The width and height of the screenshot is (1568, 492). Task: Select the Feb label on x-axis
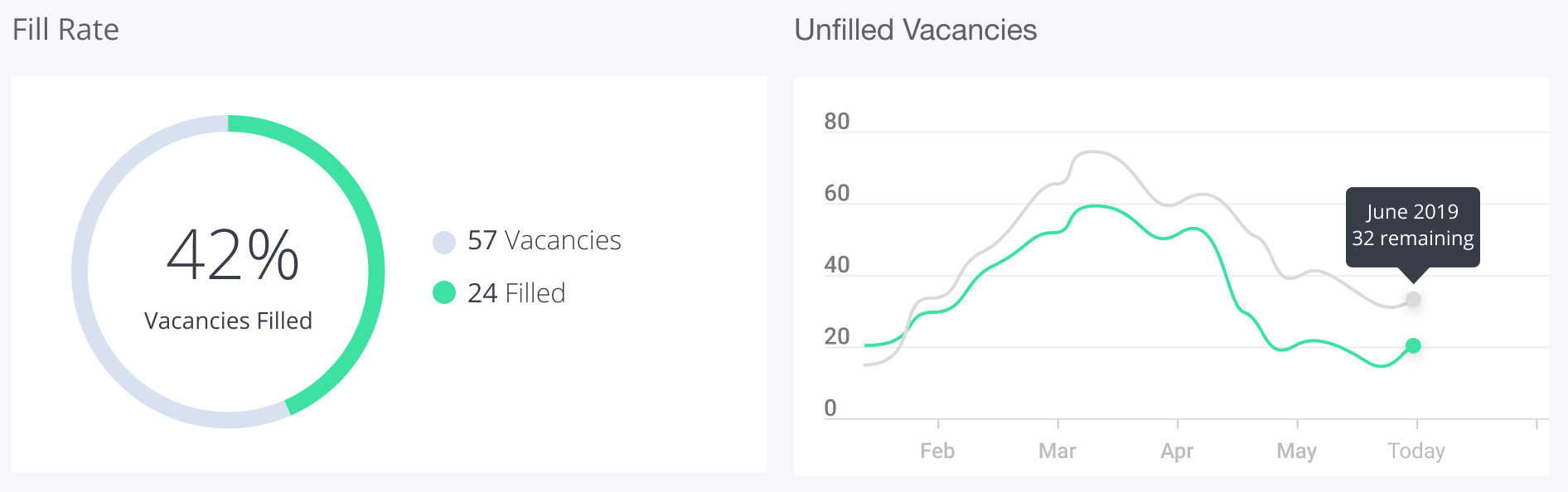(937, 451)
